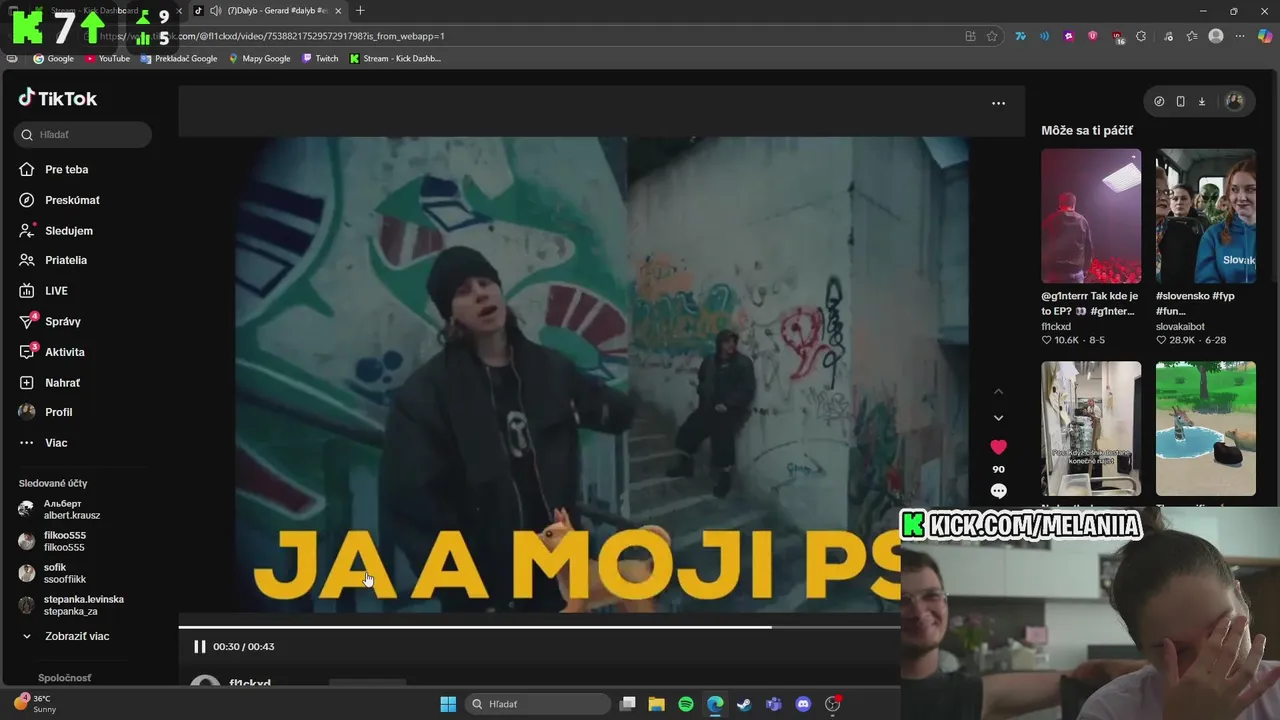
Task: Open Spotify from the taskbar
Action: click(686, 704)
